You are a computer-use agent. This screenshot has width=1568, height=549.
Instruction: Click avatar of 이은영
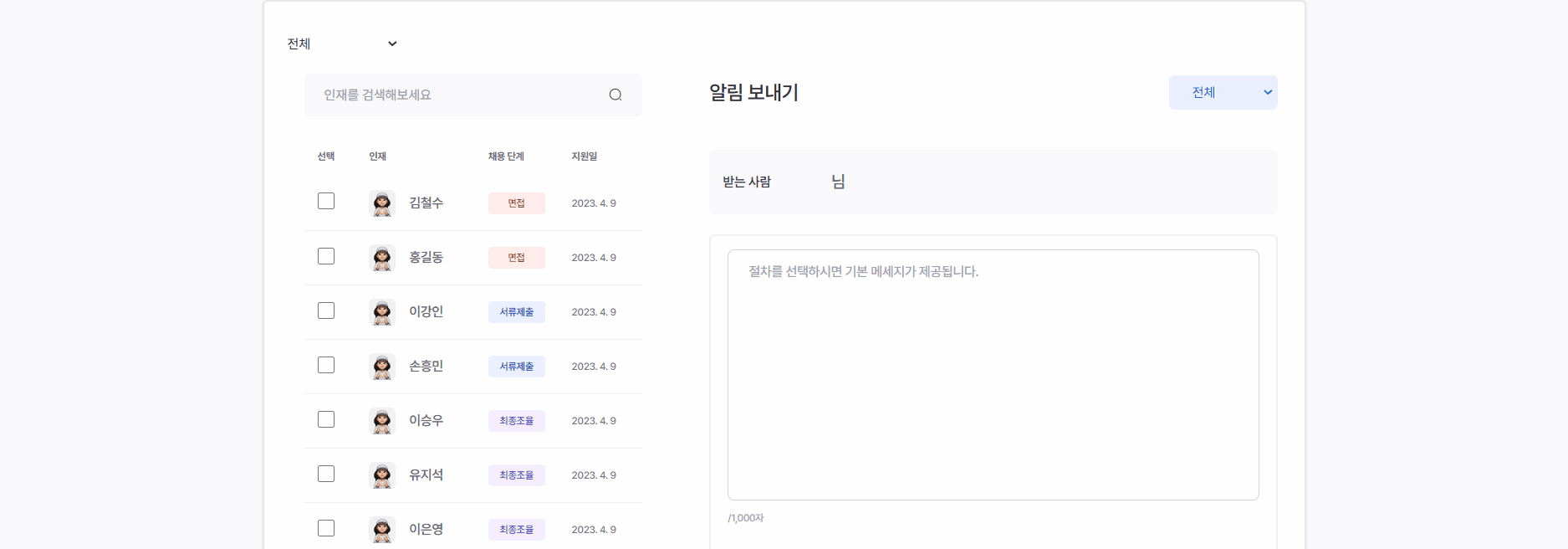pyautogui.click(x=382, y=530)
